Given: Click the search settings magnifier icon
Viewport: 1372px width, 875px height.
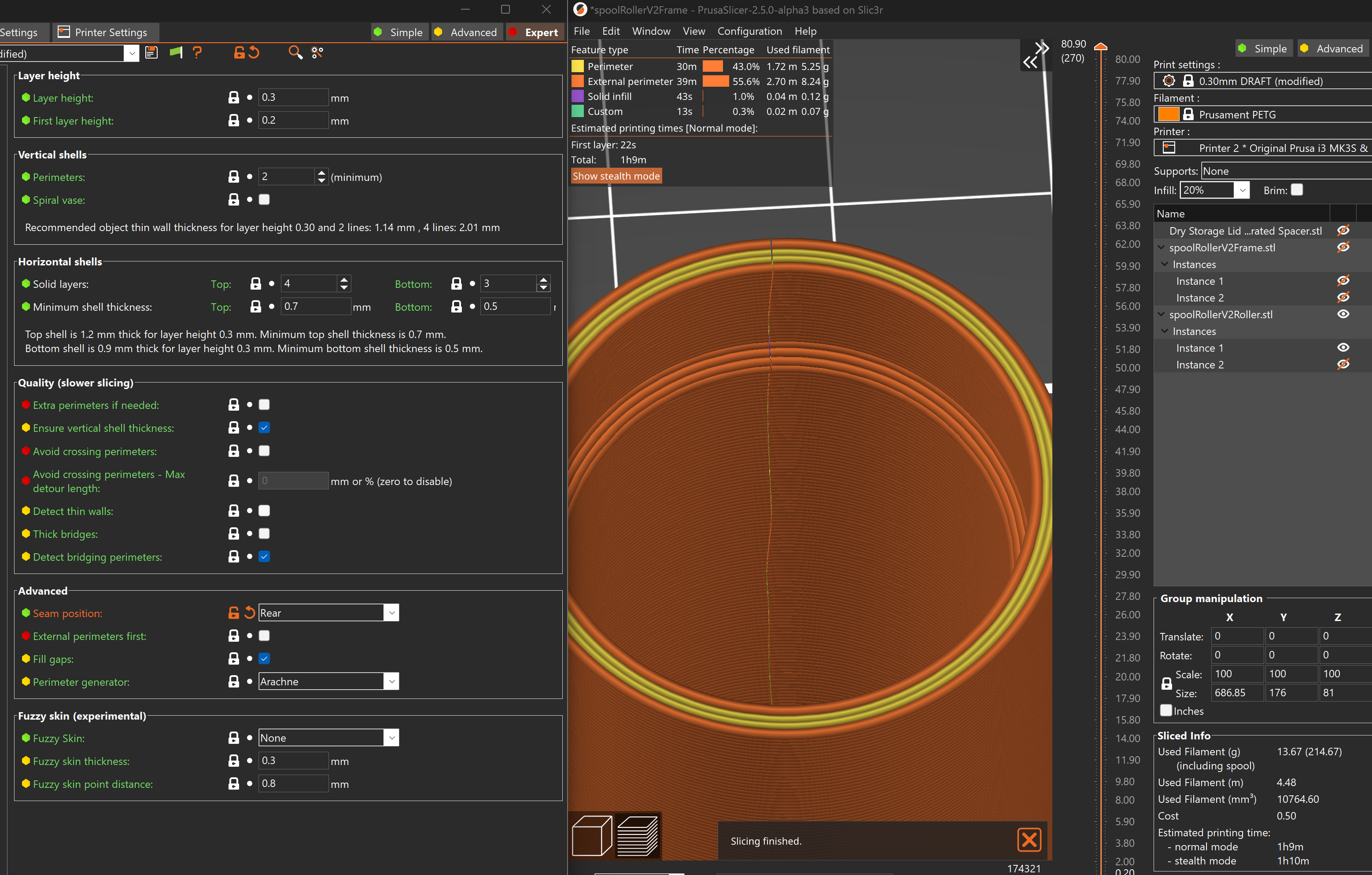Looking at the screenshot, I should click(x=295, y=53).
